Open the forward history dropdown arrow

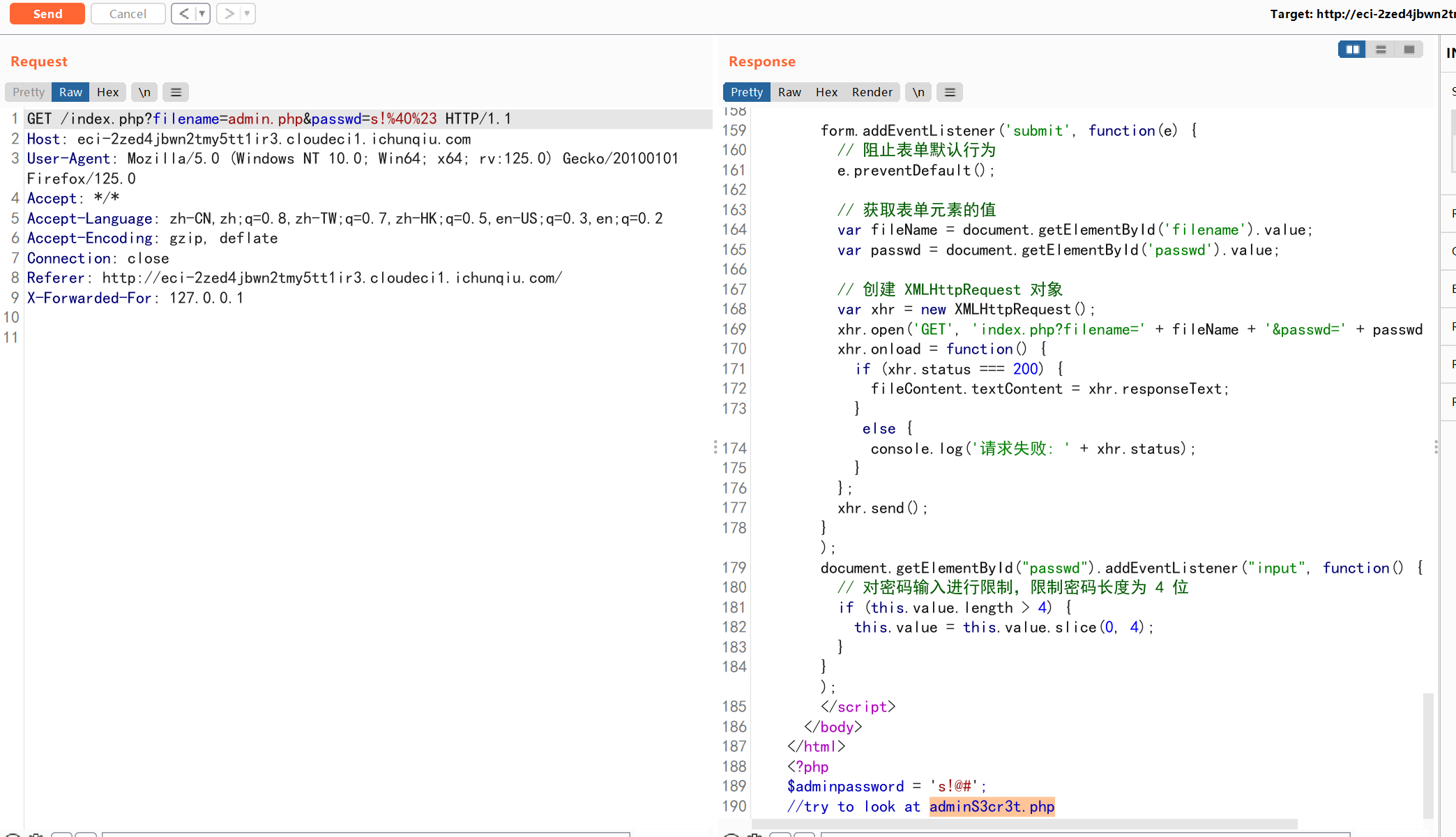(x=247, y=13)
